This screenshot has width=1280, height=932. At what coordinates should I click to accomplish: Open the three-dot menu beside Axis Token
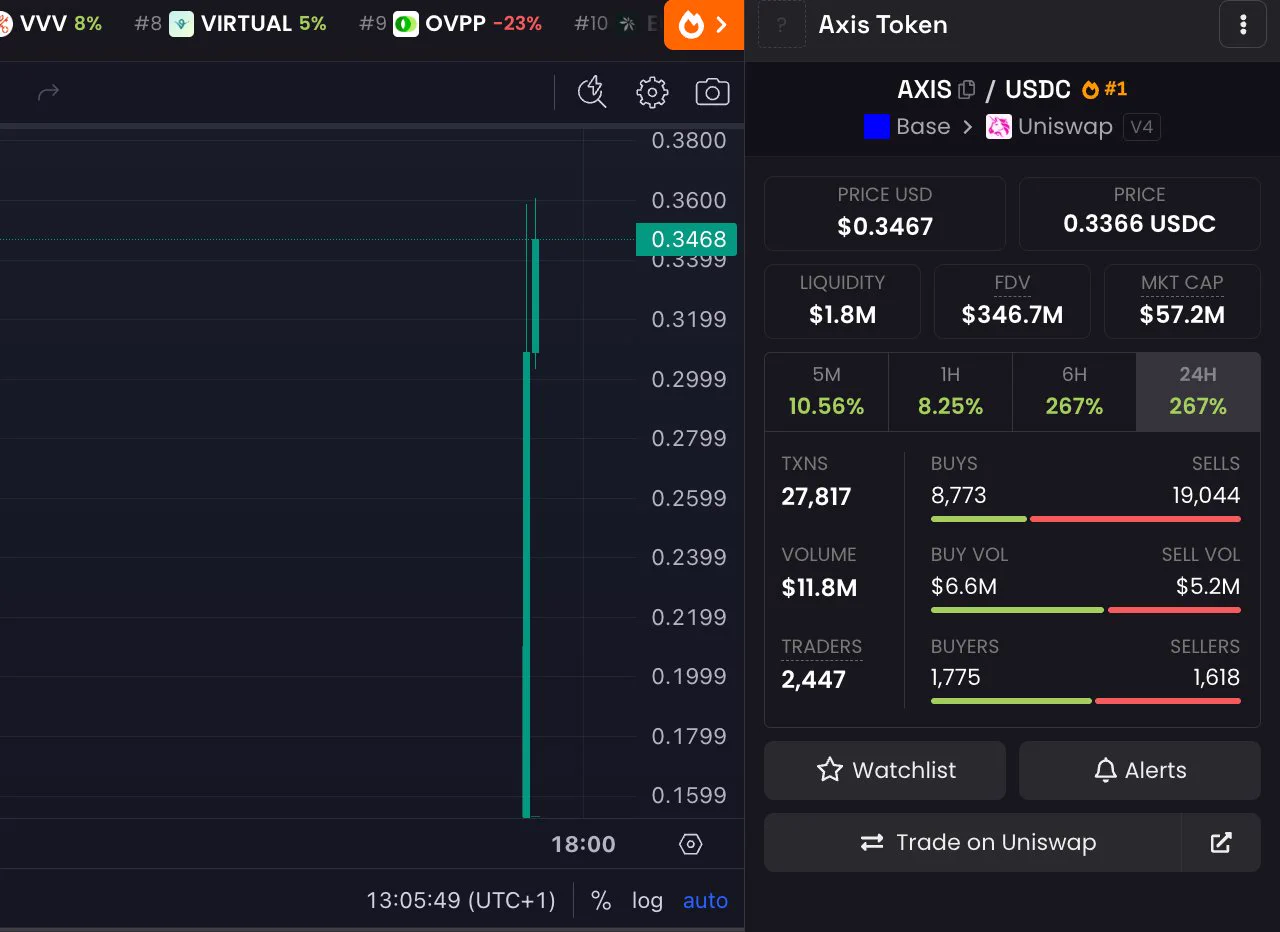1243,25
